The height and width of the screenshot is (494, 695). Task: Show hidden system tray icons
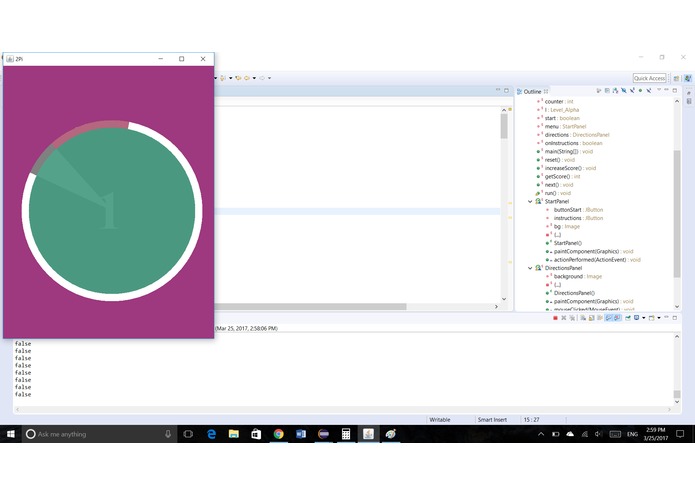click(x=541, y=434)
